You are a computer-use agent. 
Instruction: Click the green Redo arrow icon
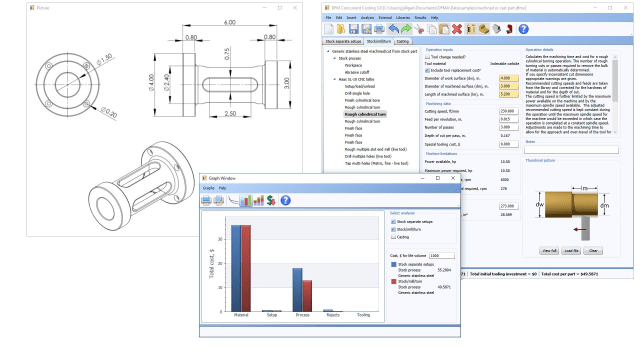(406, 29)
